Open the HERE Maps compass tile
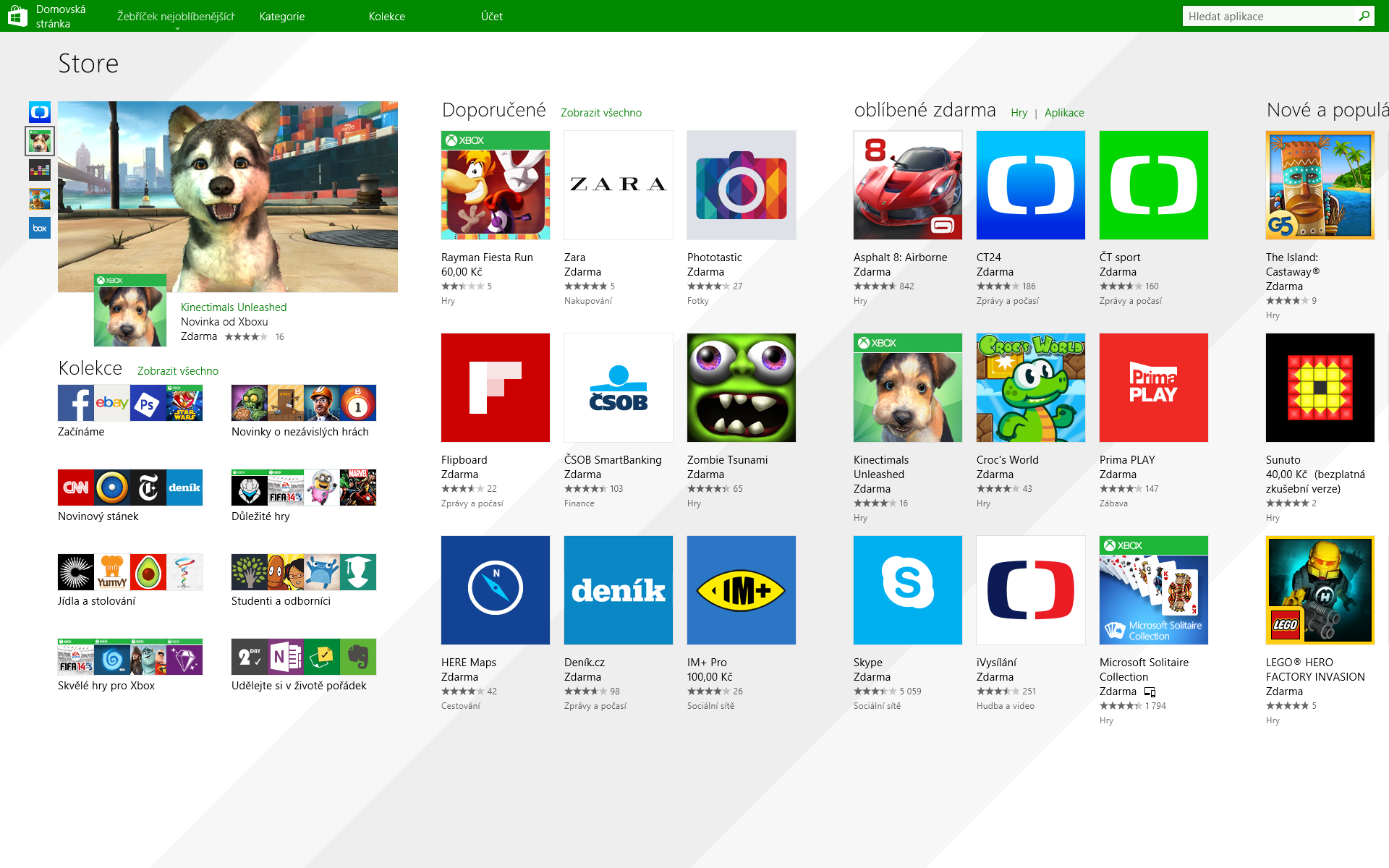 point(496,590)
